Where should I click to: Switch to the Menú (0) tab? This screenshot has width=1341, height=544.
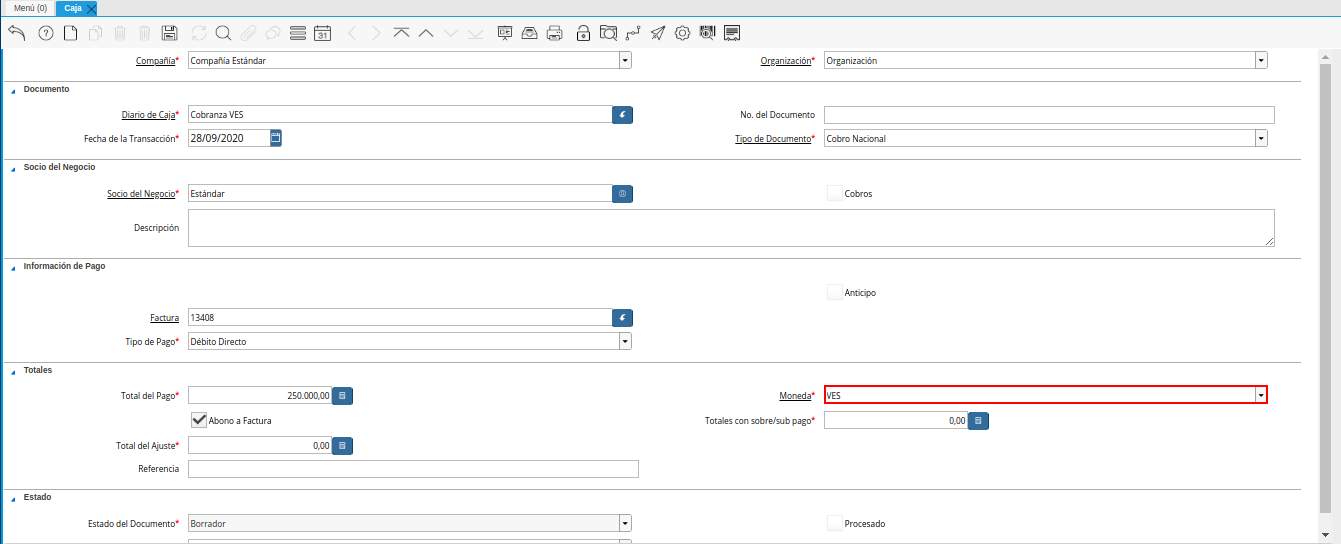click(30, 8)
